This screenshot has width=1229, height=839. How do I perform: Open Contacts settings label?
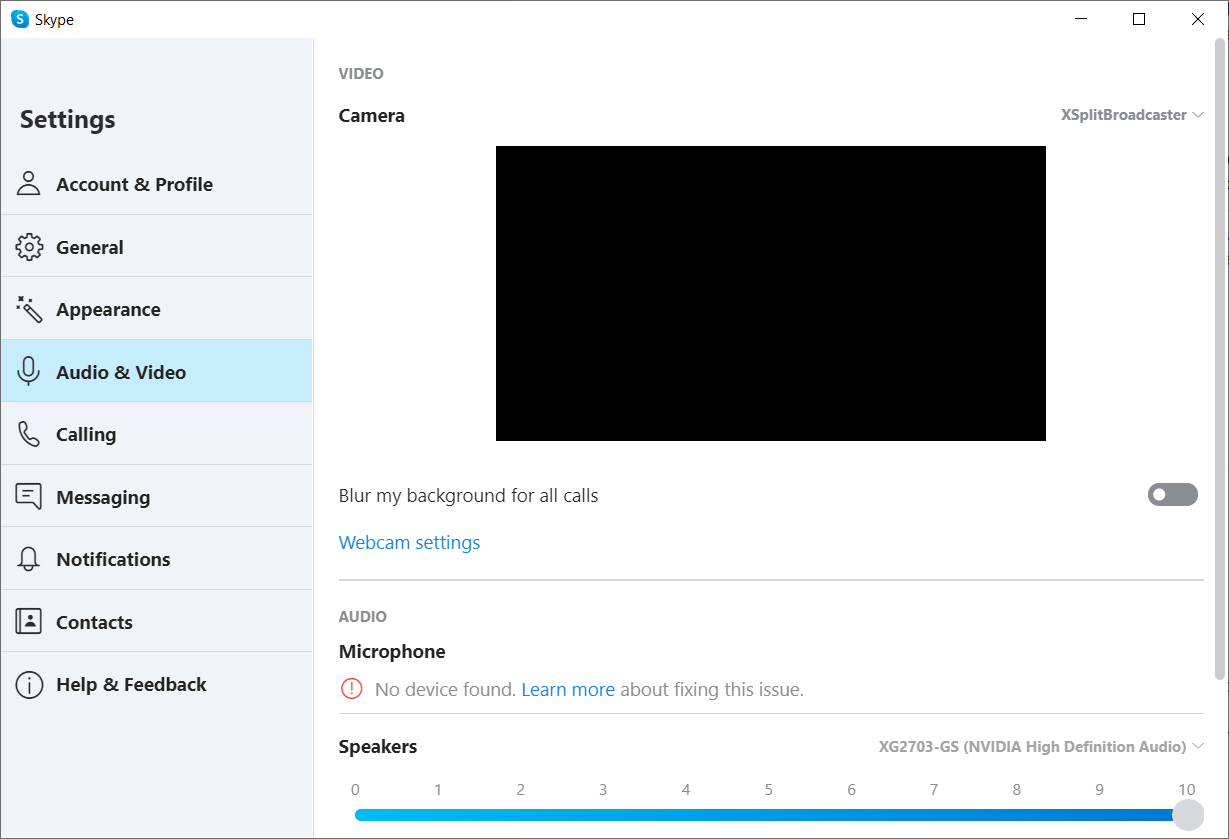click(94, 622)
